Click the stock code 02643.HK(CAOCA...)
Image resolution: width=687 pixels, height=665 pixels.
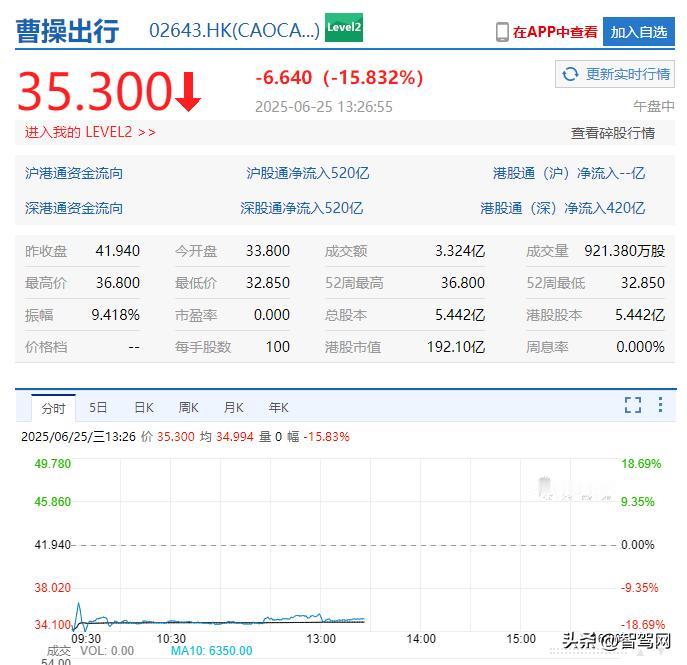coord(234,31)
